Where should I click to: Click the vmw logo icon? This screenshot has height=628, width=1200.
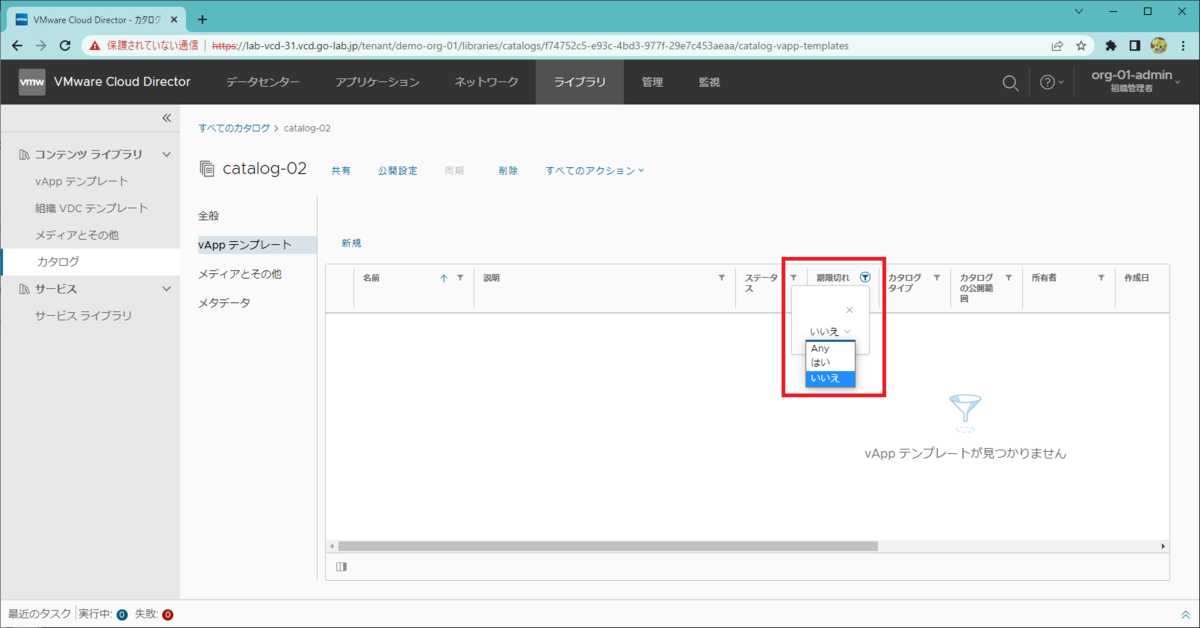pyautogui.click(x=31, y=82)
